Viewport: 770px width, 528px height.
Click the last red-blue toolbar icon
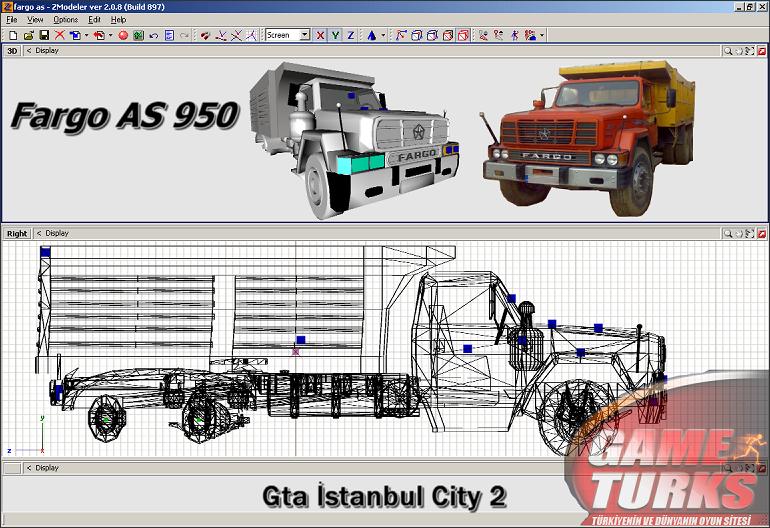point(530,35)
